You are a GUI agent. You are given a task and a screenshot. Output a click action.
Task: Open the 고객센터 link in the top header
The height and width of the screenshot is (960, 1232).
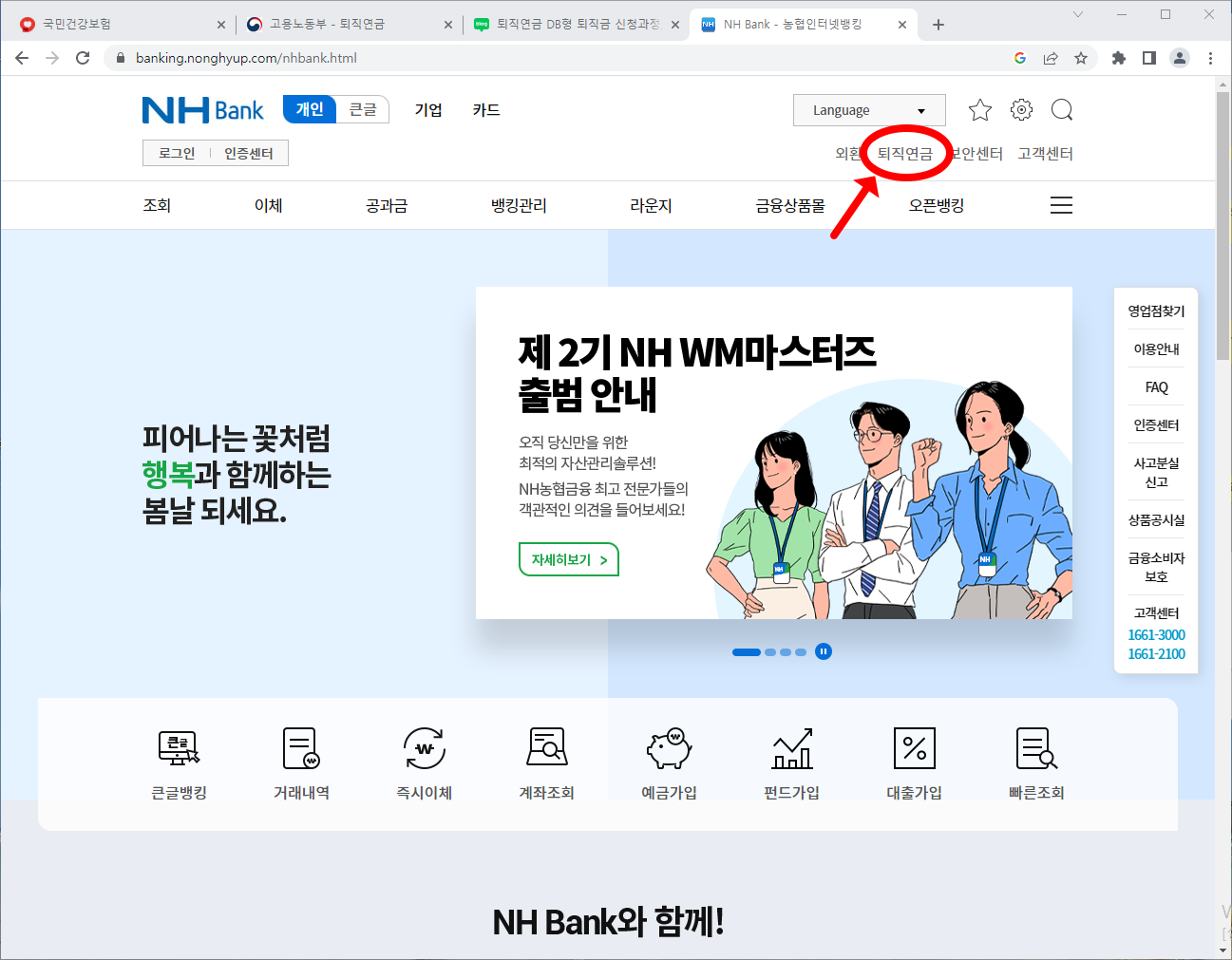pyautogui.click(x=1045, y=154)
